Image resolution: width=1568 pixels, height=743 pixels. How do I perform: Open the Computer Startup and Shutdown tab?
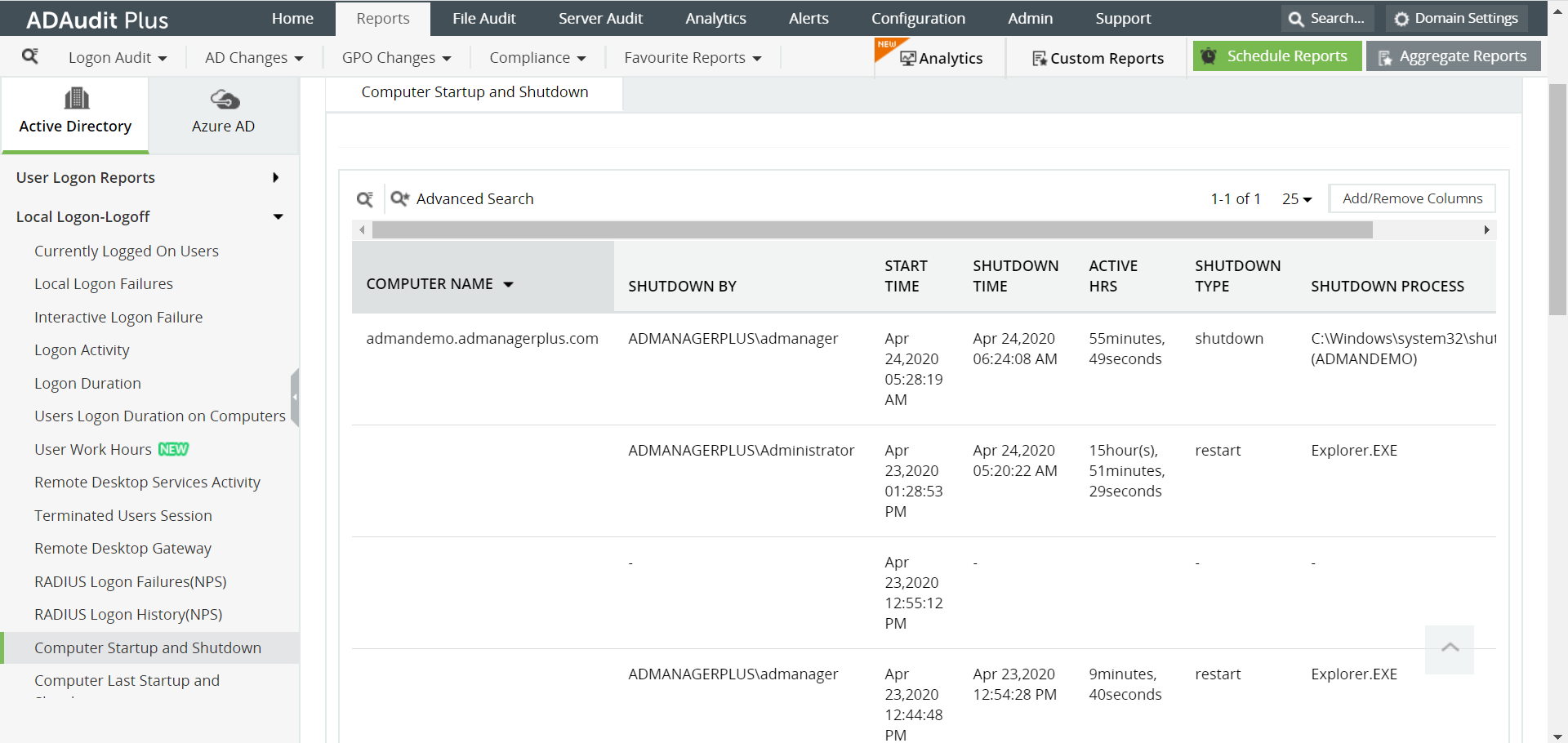point(474,91)
